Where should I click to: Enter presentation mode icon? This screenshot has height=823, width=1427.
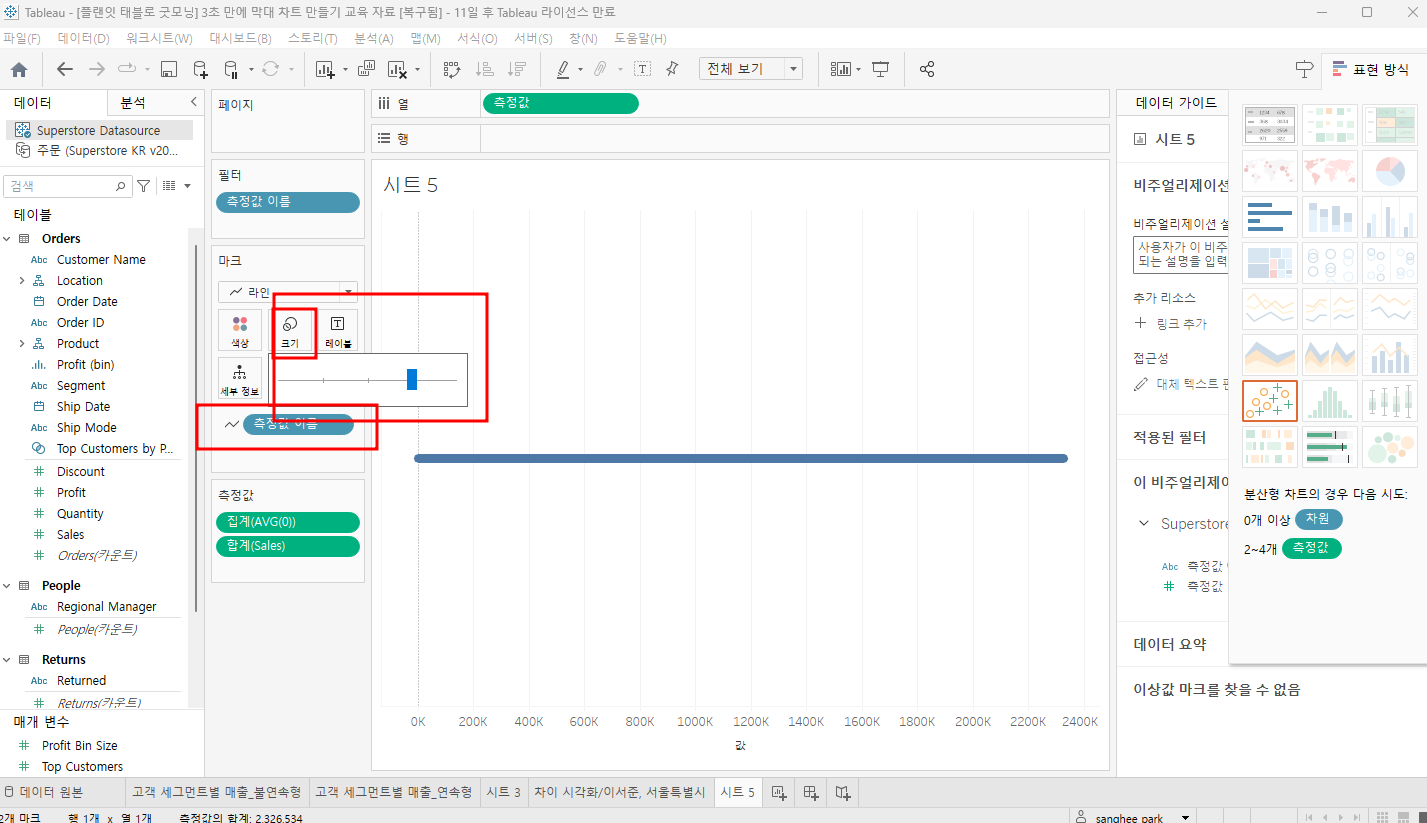881,69
